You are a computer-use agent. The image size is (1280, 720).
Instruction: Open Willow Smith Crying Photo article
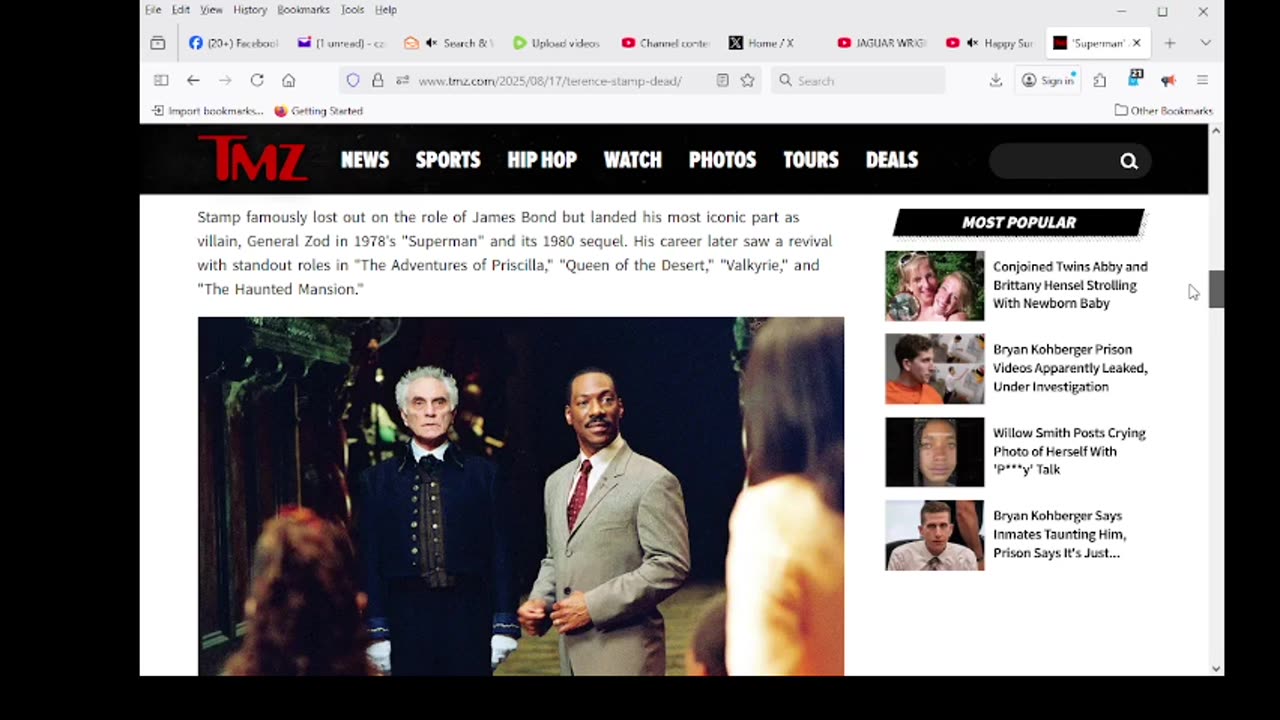click(x=1069, y=451)
